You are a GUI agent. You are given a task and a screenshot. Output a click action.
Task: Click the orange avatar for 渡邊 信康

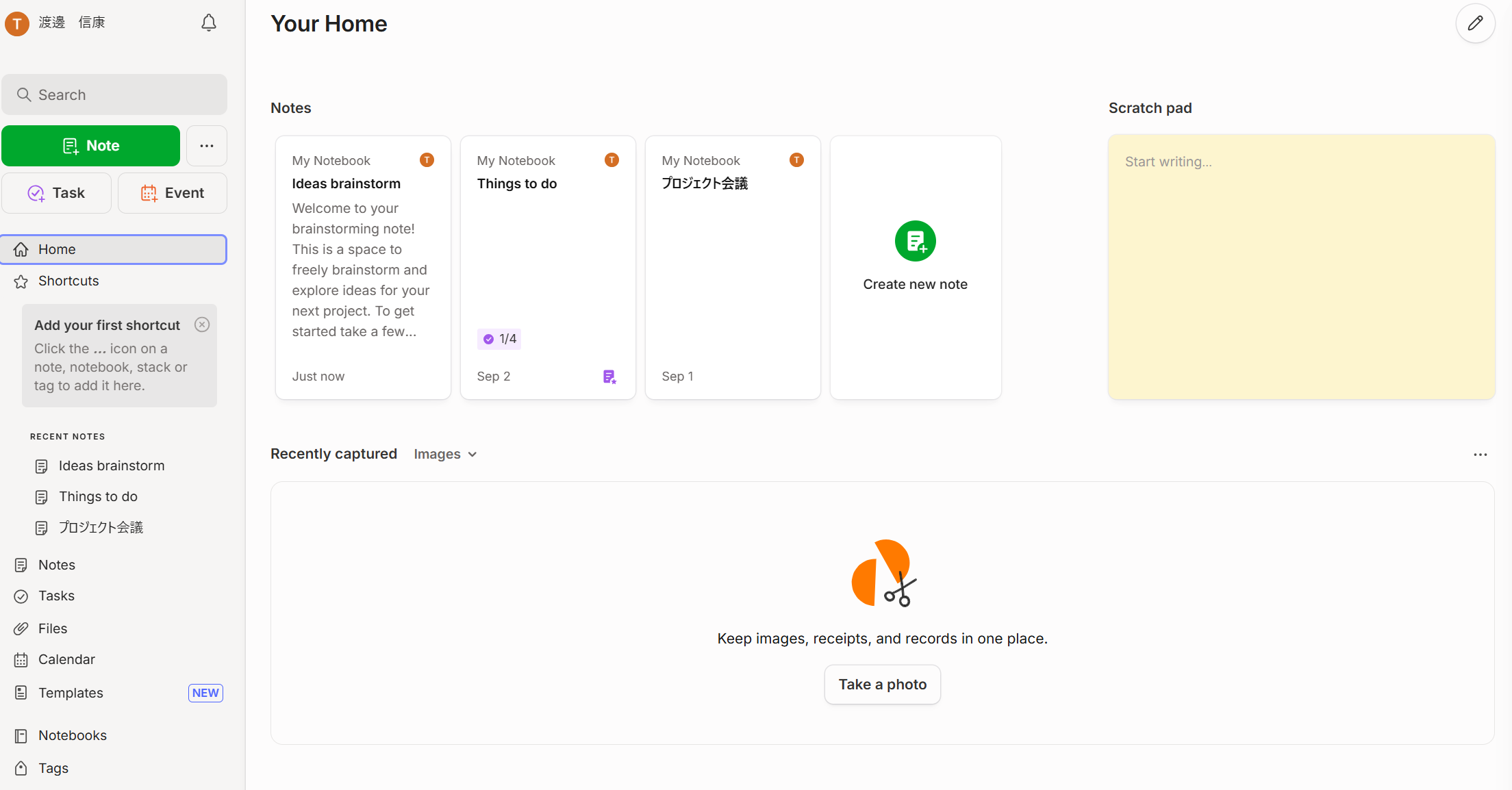[x=16, y=23]
